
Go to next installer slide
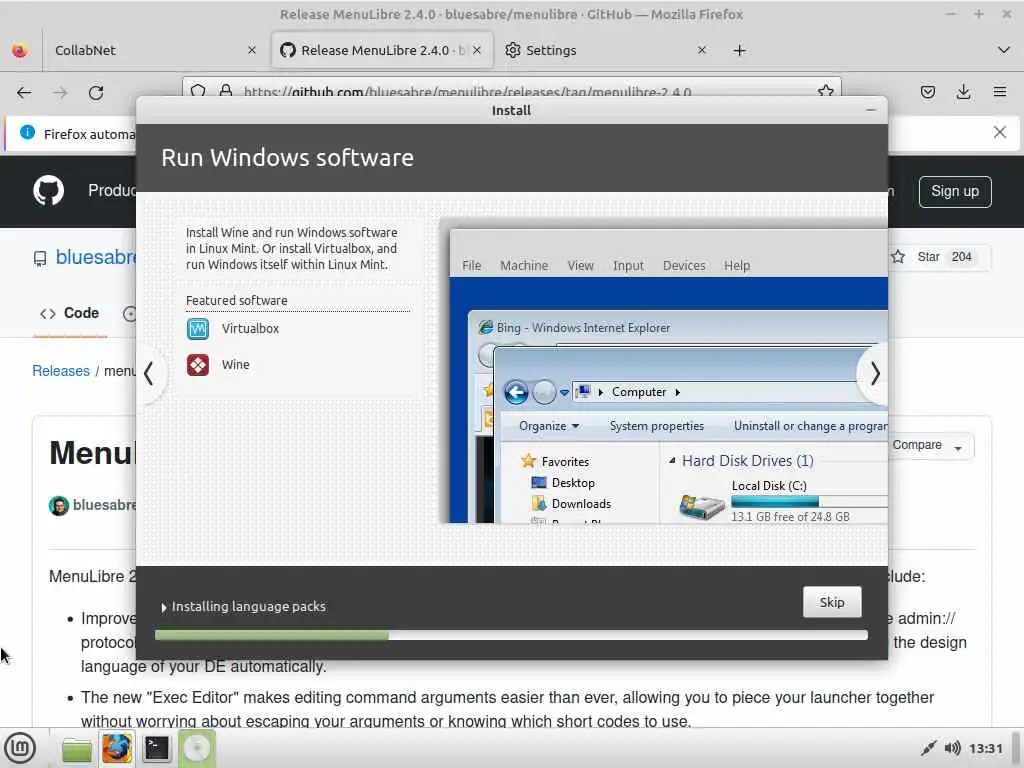click(x=874, y=374)
